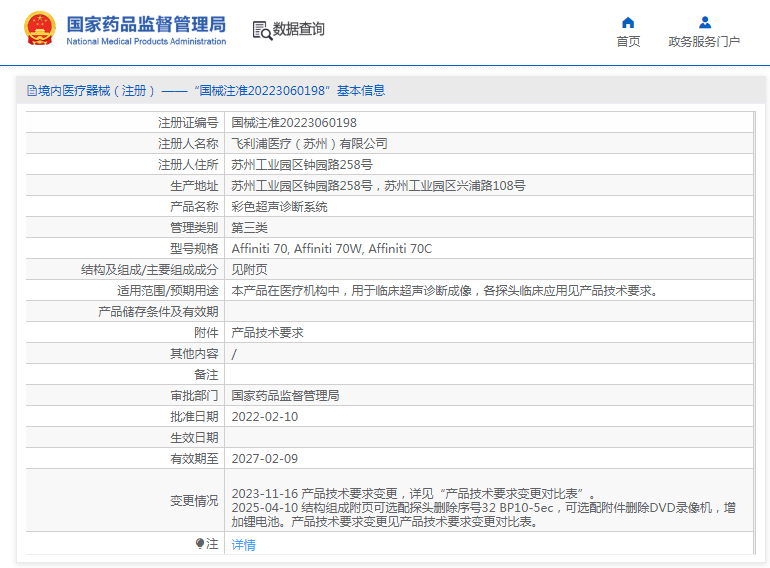Click the 国家药品监督管理局 site title

146,23
